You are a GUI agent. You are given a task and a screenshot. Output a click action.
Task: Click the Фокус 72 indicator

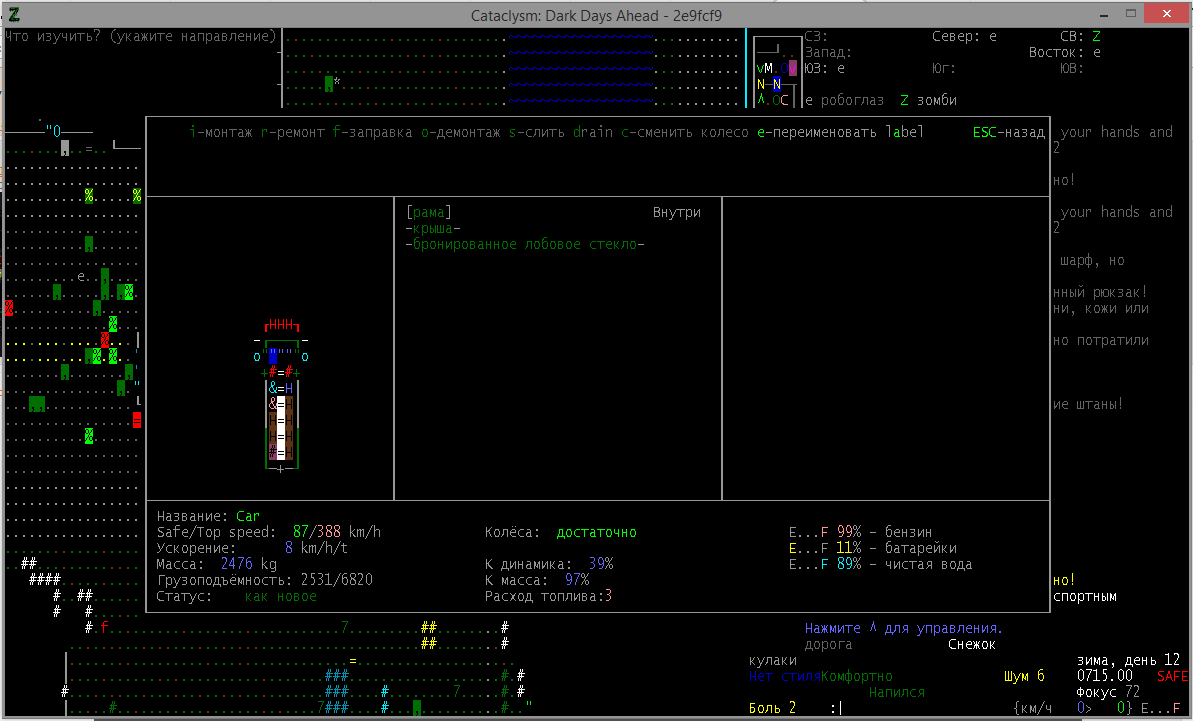(1108, 692)
